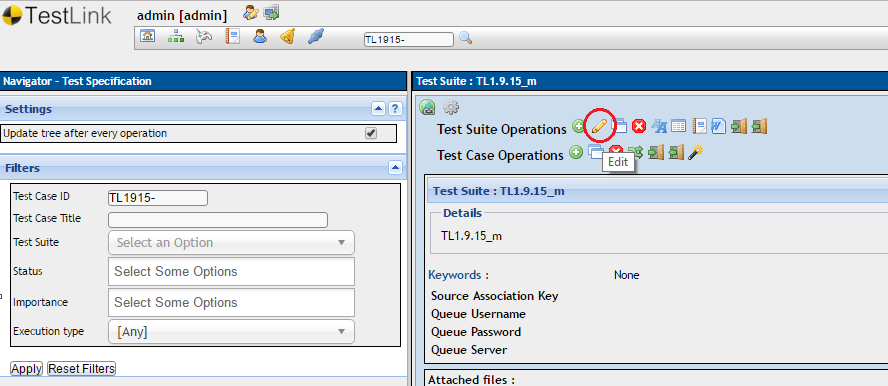Open the Execution type [Any] dropdown
This screenshot has height=386, width=888.
[231, 332]
